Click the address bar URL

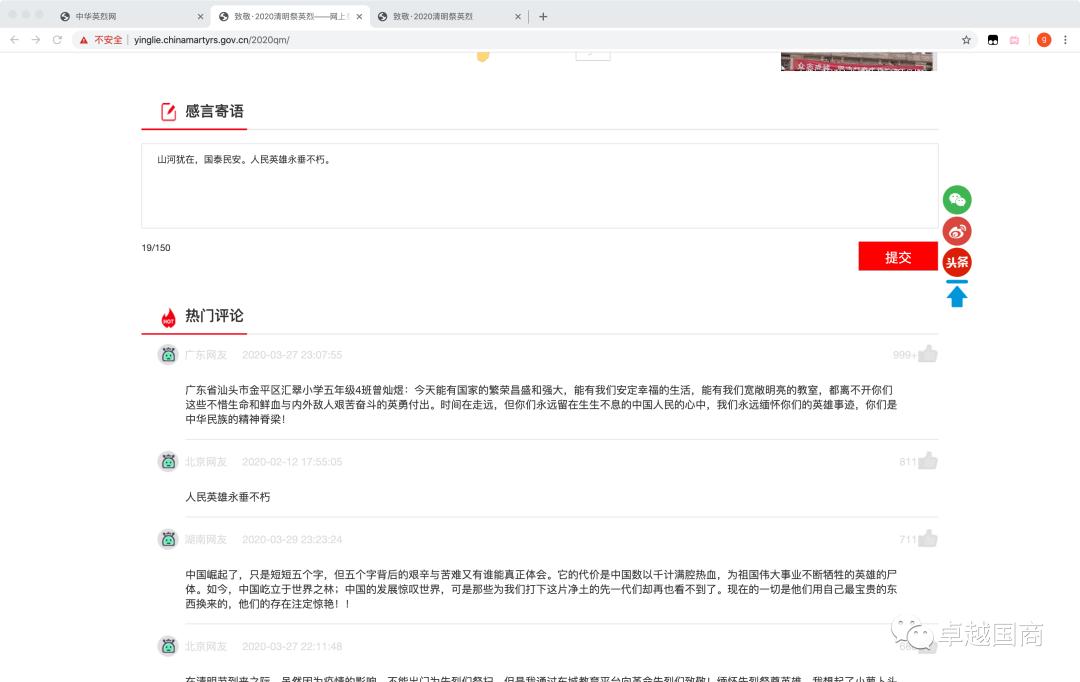(x=212, y=40)
